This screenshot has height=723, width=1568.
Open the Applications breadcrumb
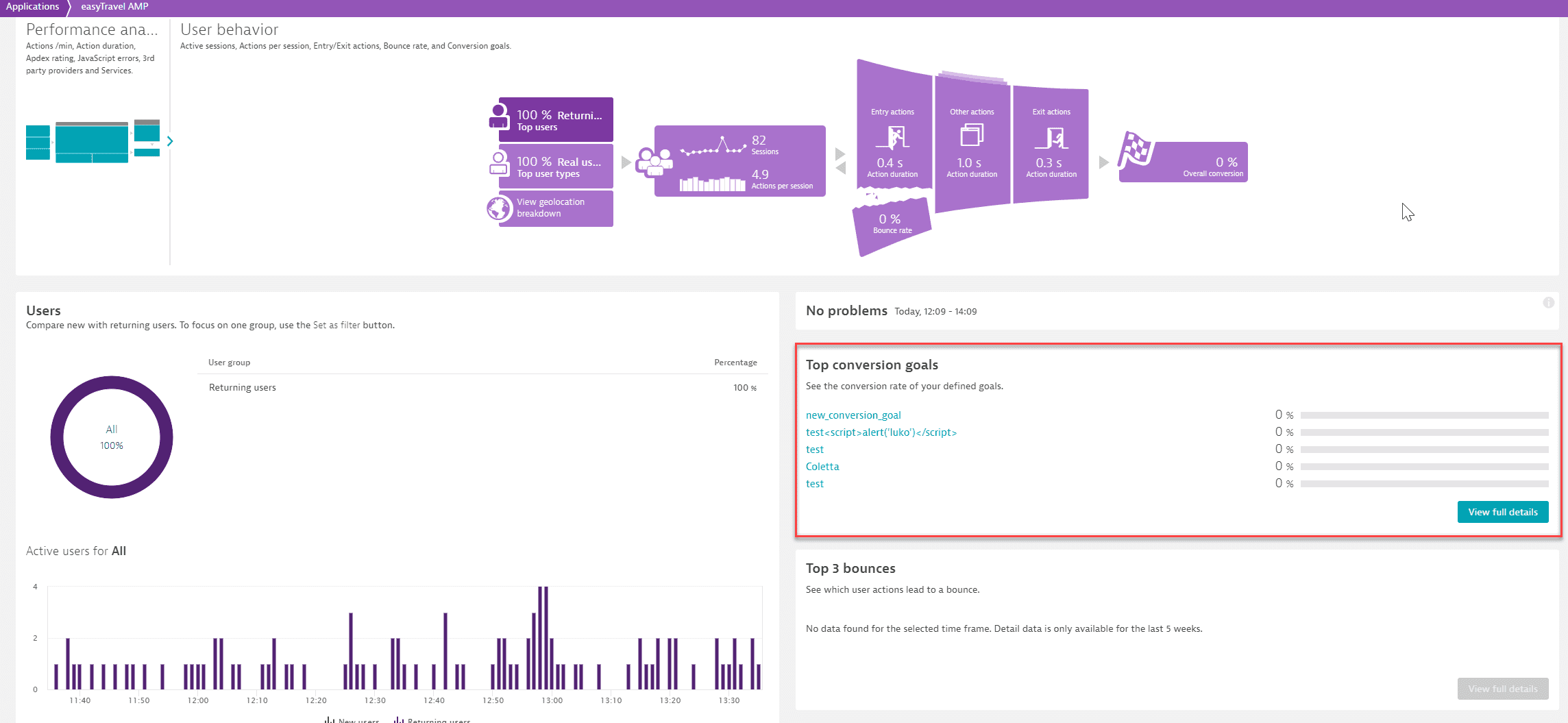32,7
